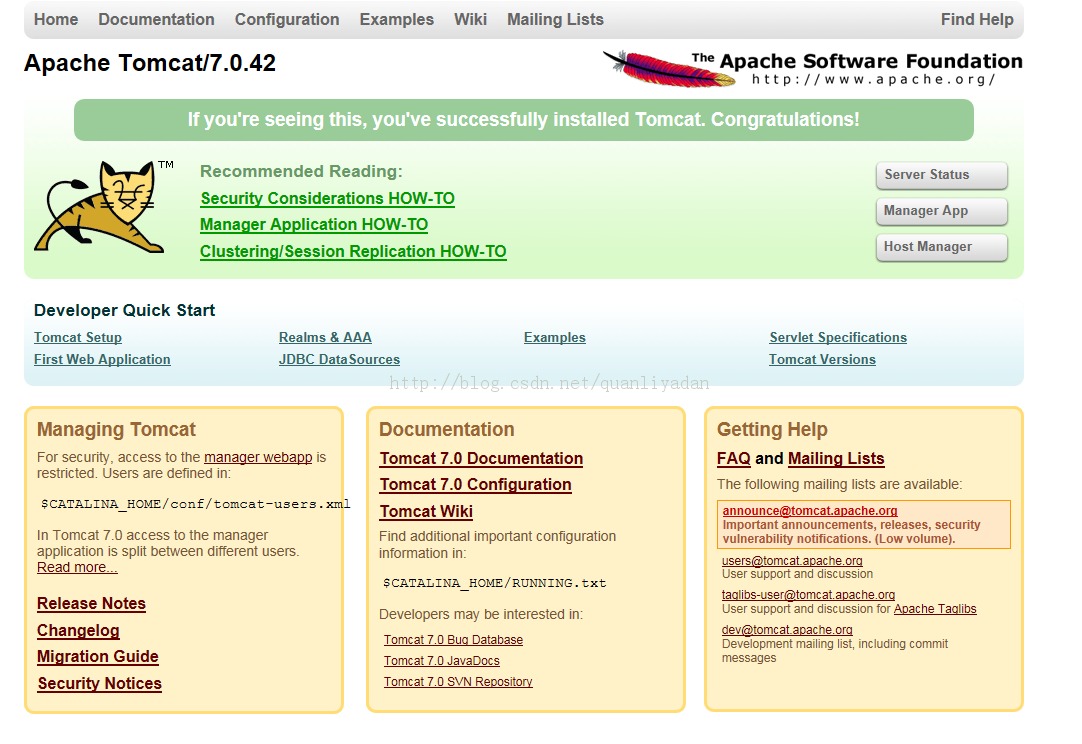Viewport: 1082px width, 744px height.
Task: Open Tomcat 7.0 SVN Repository link
Action: point(458,682)
